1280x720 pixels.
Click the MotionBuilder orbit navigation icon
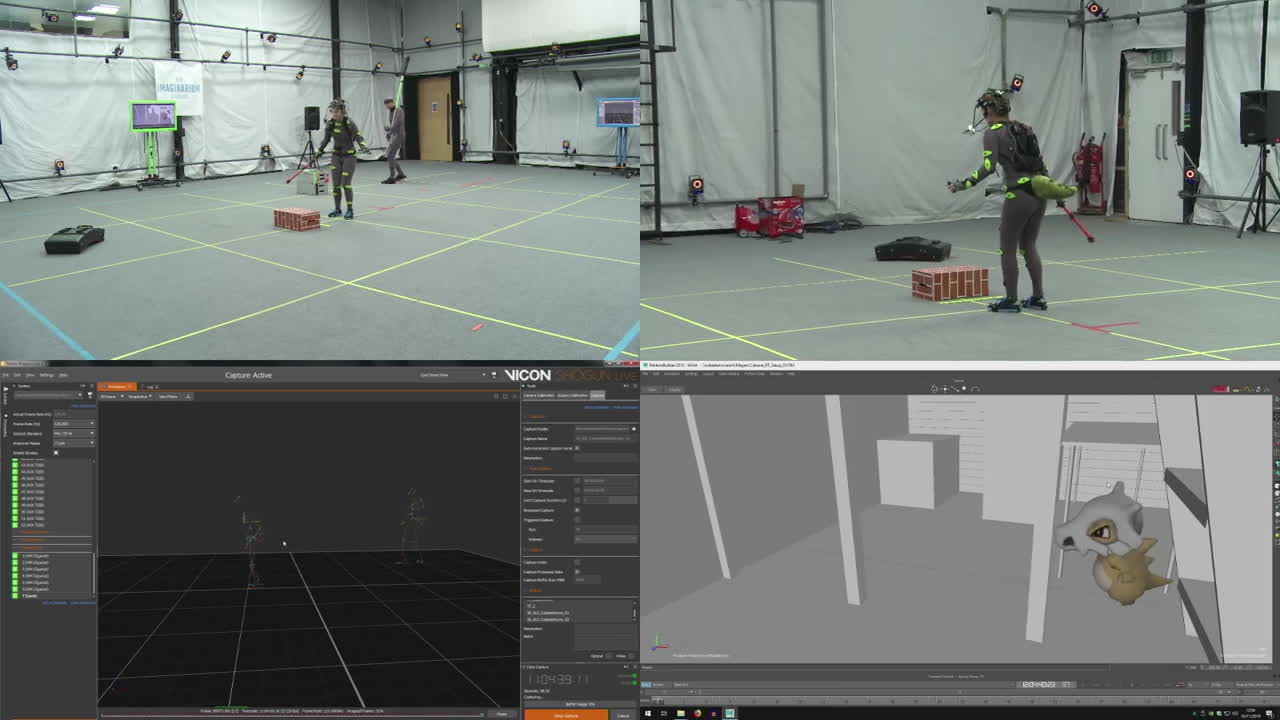tap(934, 388)
